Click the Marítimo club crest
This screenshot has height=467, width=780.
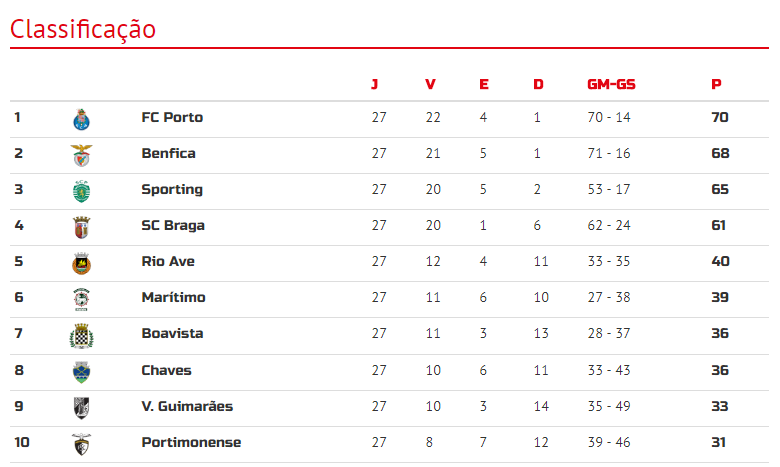pos(81,299)
